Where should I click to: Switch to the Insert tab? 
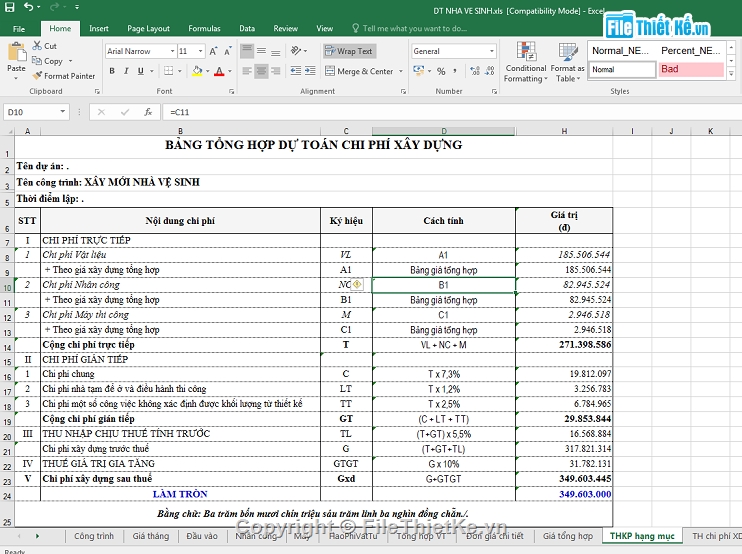tap(99, 28)
